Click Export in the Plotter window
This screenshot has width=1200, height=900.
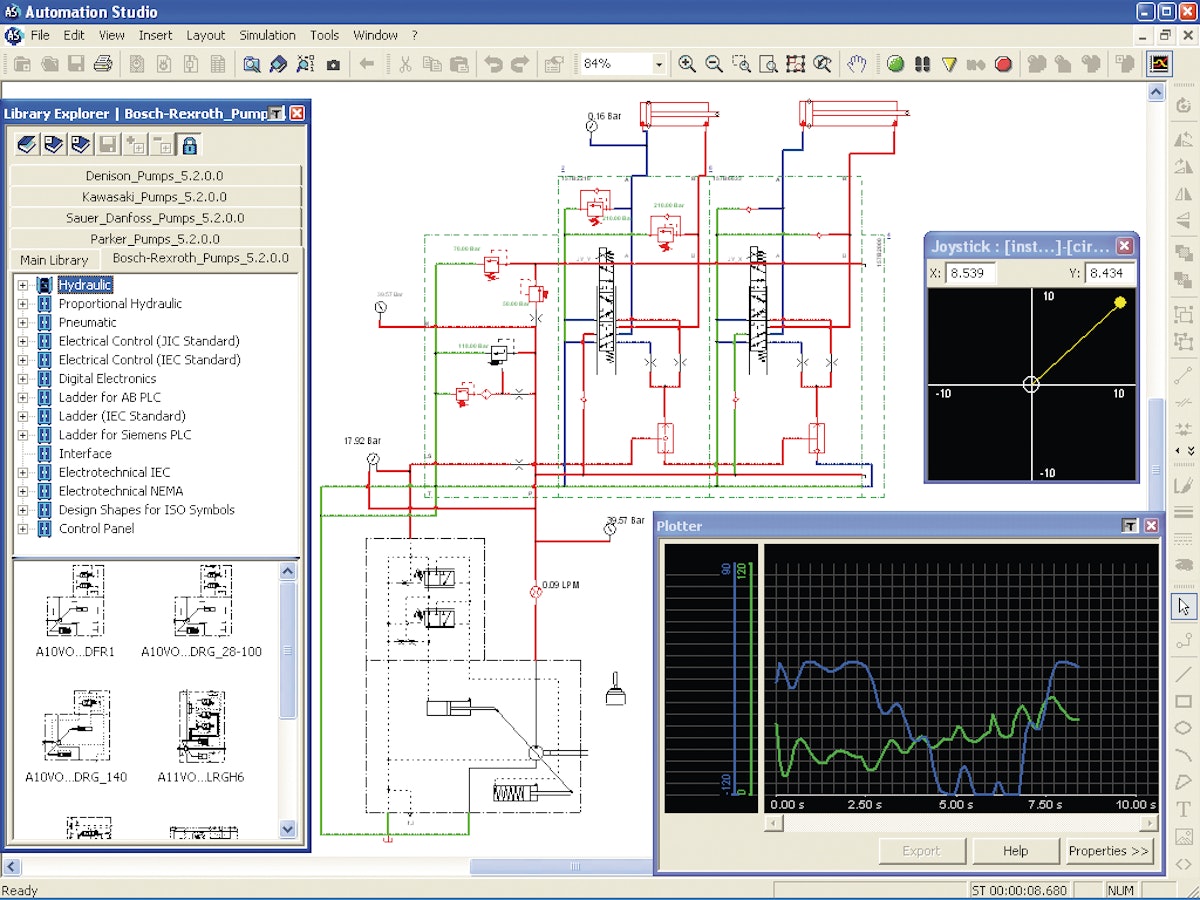(921, 851)
